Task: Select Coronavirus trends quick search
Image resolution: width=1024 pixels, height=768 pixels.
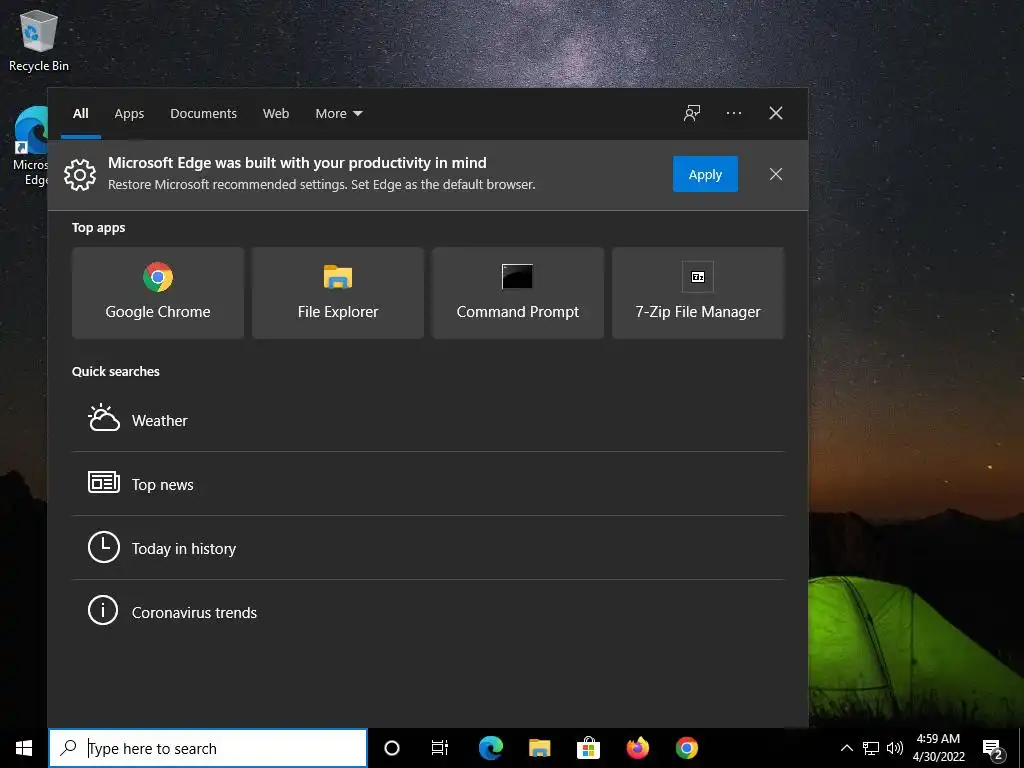Action: (x=428, y=612)
